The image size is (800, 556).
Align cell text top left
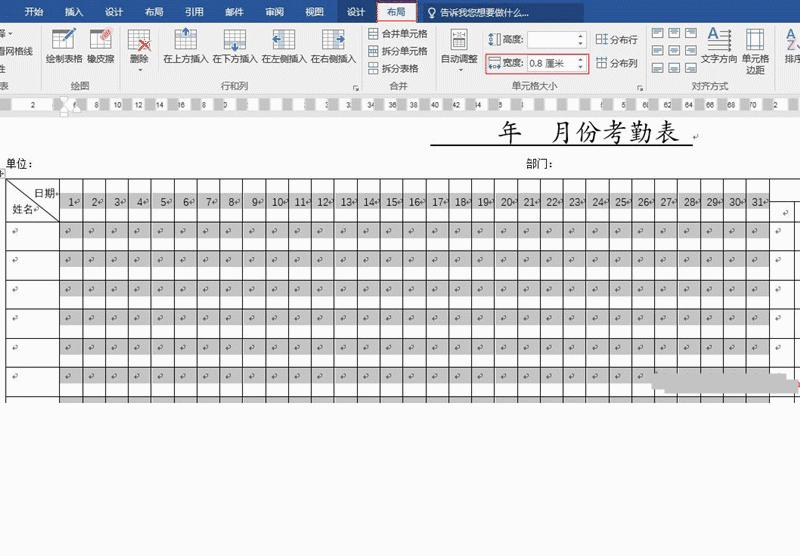click(x=658, y=33)
